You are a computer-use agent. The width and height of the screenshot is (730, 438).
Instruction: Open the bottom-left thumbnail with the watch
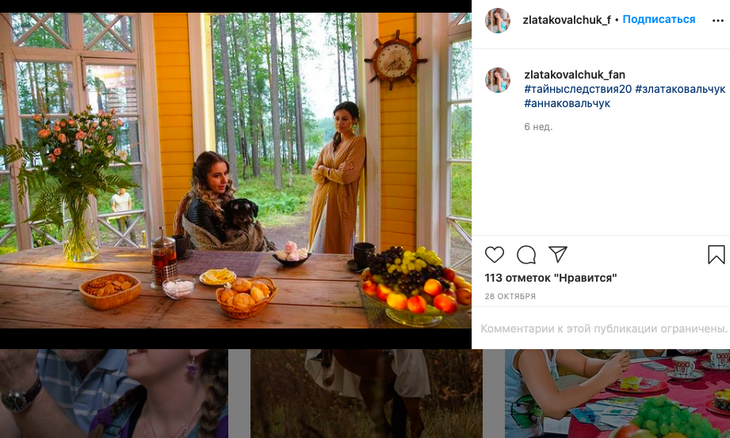pos(113,394)
